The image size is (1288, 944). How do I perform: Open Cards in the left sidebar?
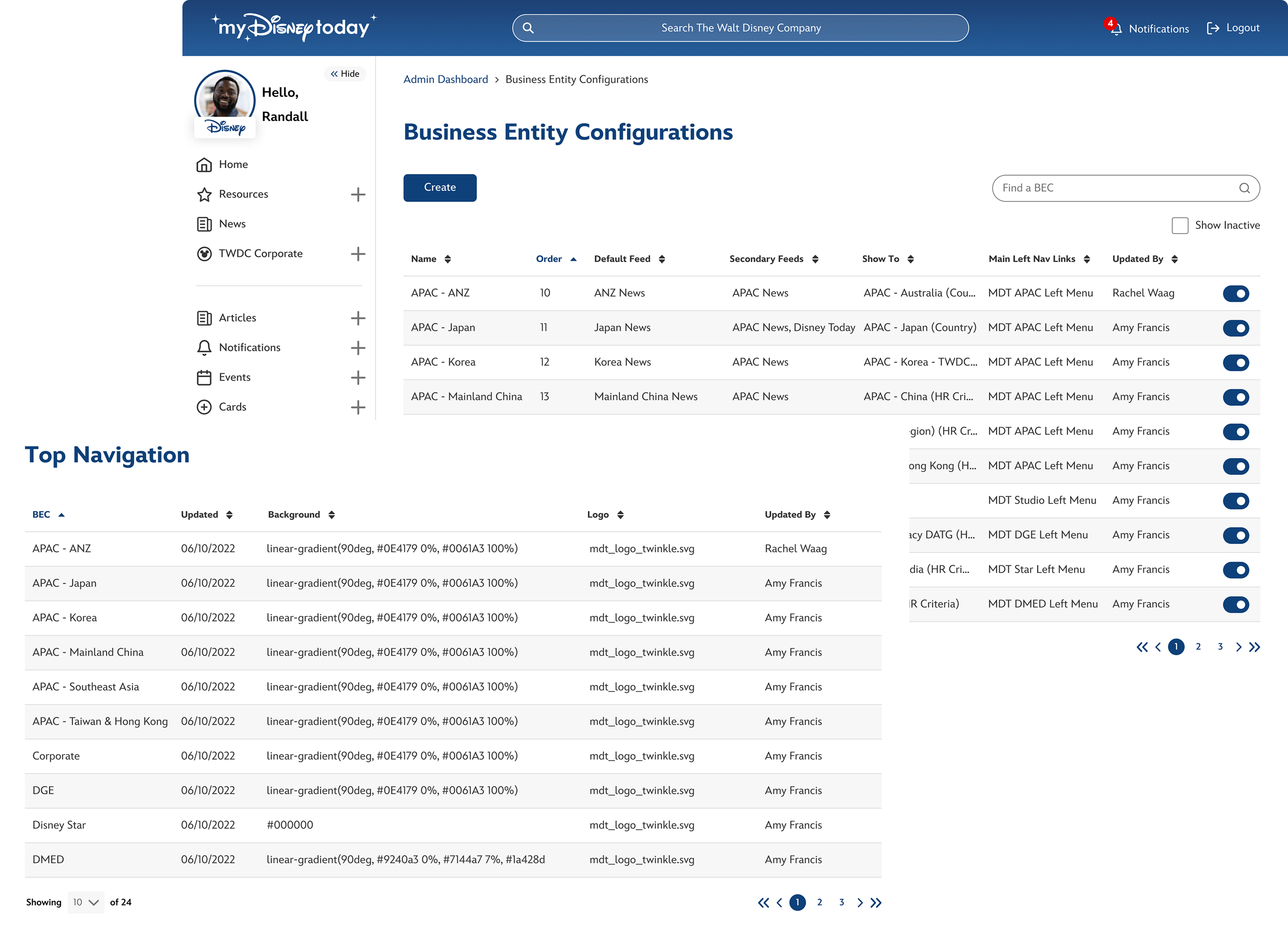[232, 407]
